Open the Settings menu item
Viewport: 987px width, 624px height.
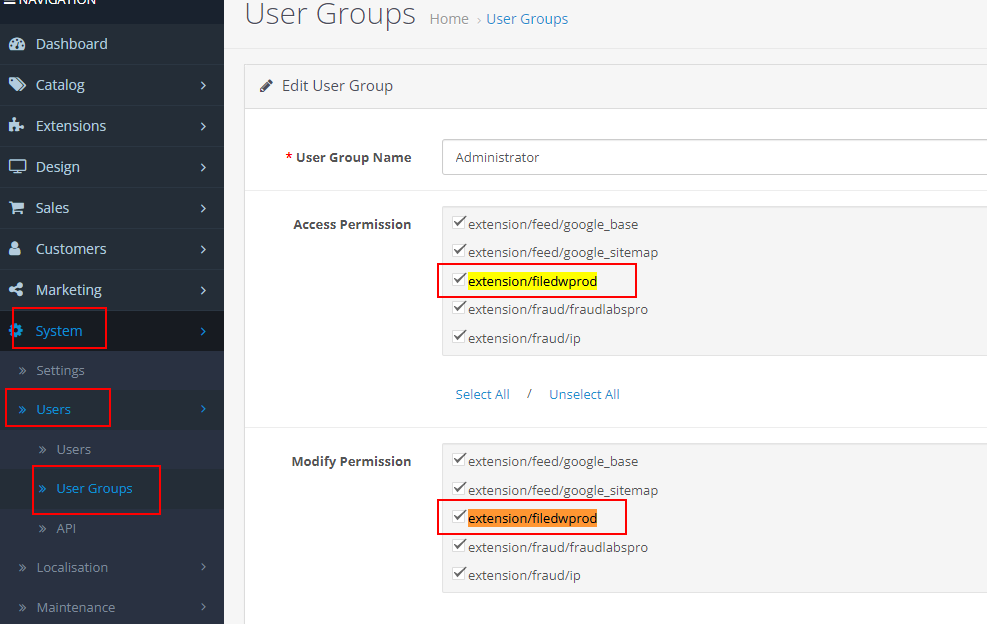(62, 370)
